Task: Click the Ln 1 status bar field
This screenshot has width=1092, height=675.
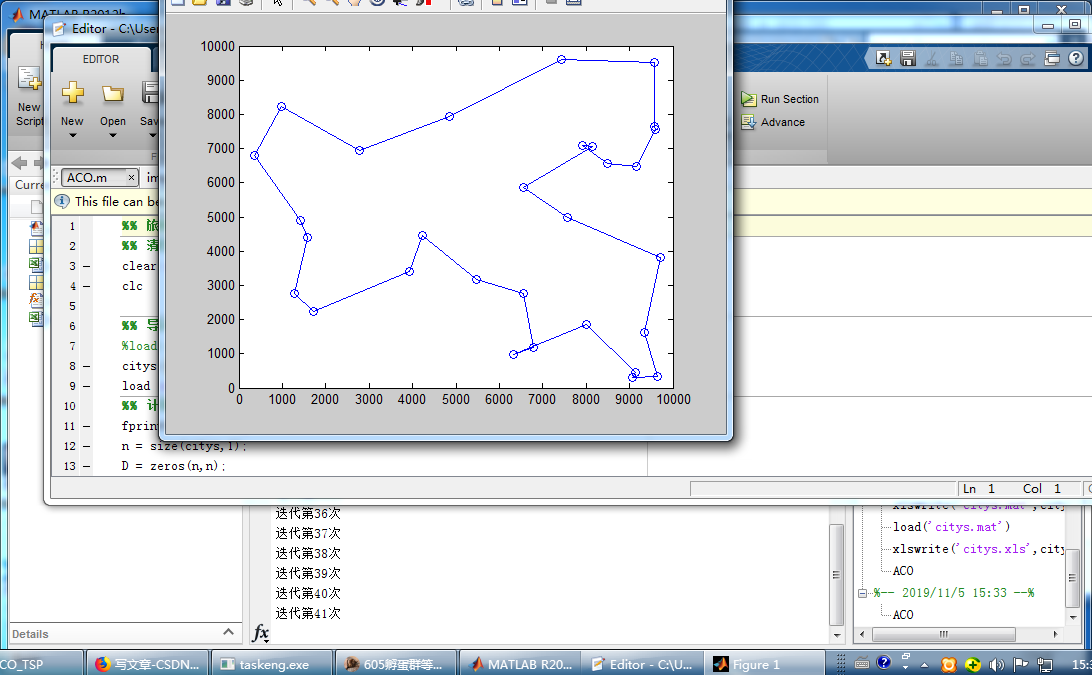Action: click(979, 488)
